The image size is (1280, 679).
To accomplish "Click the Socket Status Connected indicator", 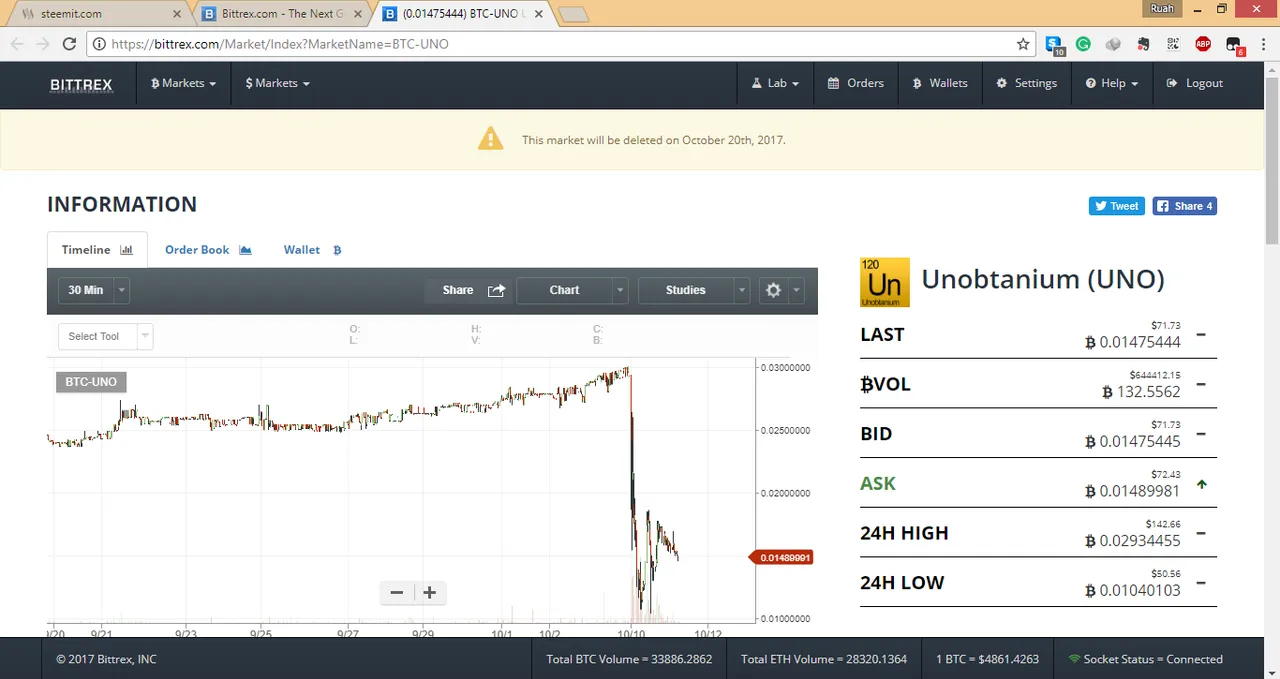I will click(x=1146, y=660).
